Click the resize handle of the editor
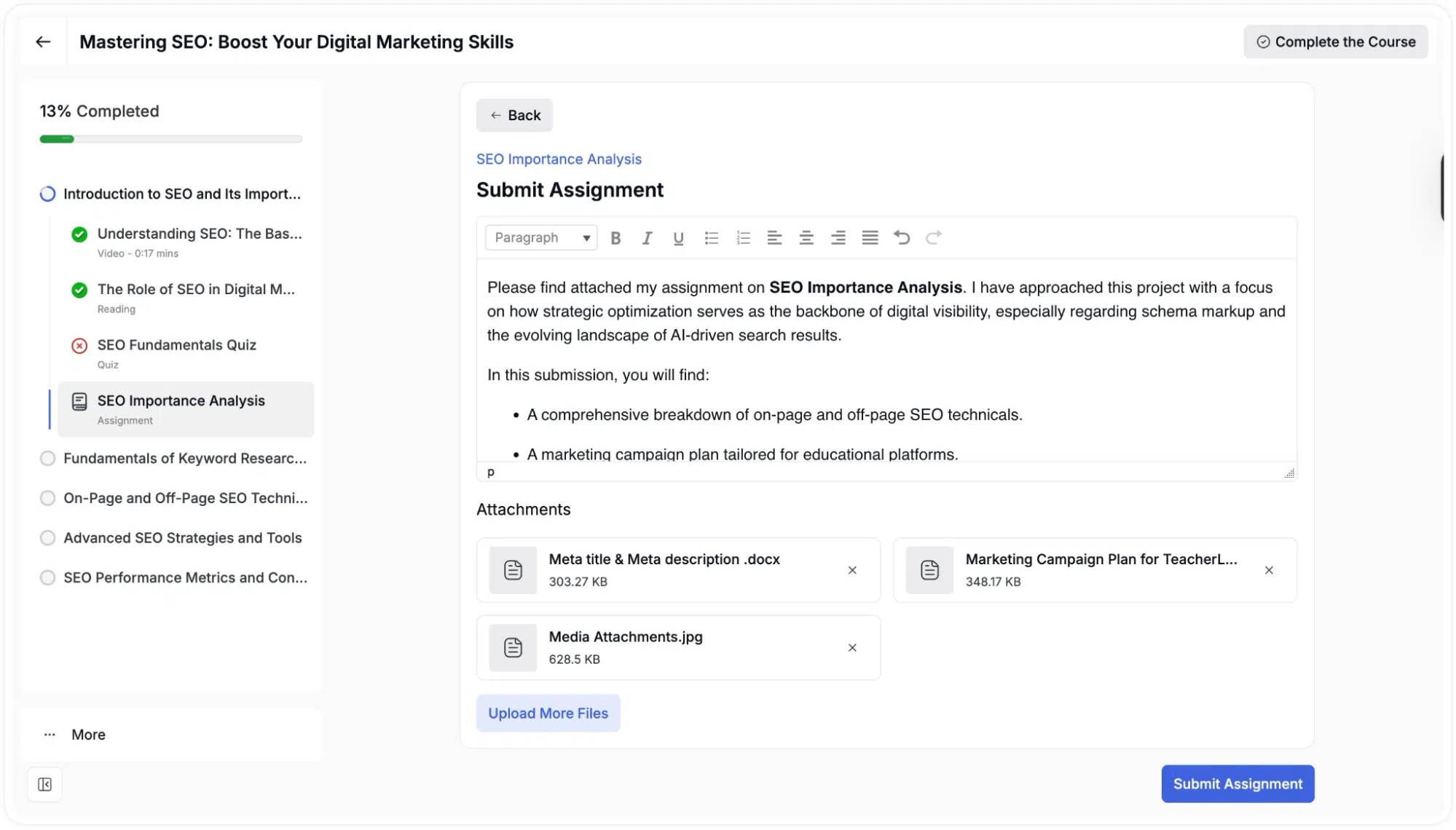Viewport: 1456px width, 830px height. pos(1289,473)
